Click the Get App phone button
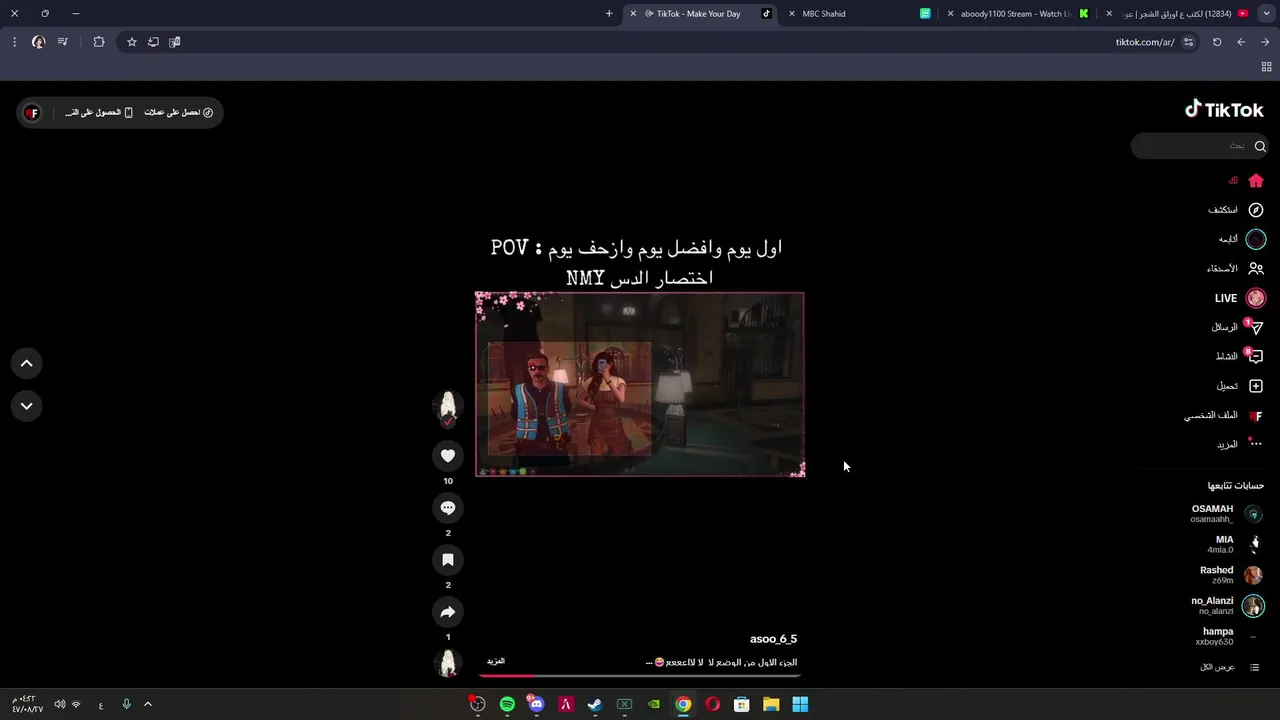1280x720 pixels. (99, 112)
